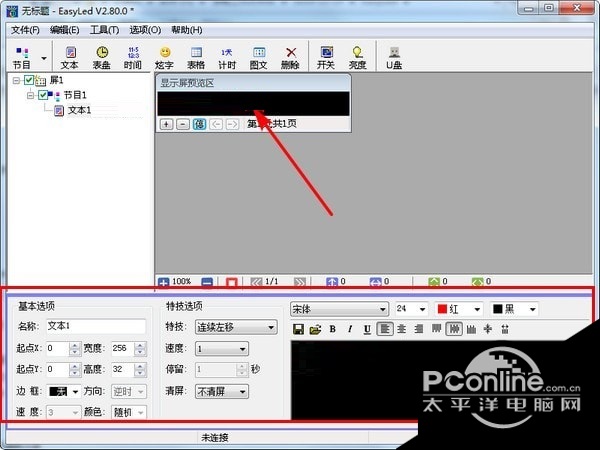Insert a 表盘 clock dial

point(102,58)
